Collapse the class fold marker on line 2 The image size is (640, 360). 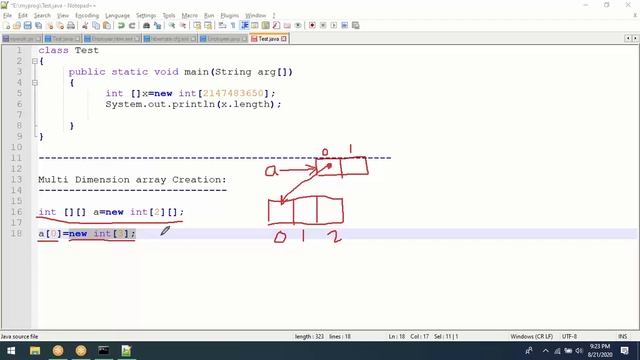tap(35, 61)
